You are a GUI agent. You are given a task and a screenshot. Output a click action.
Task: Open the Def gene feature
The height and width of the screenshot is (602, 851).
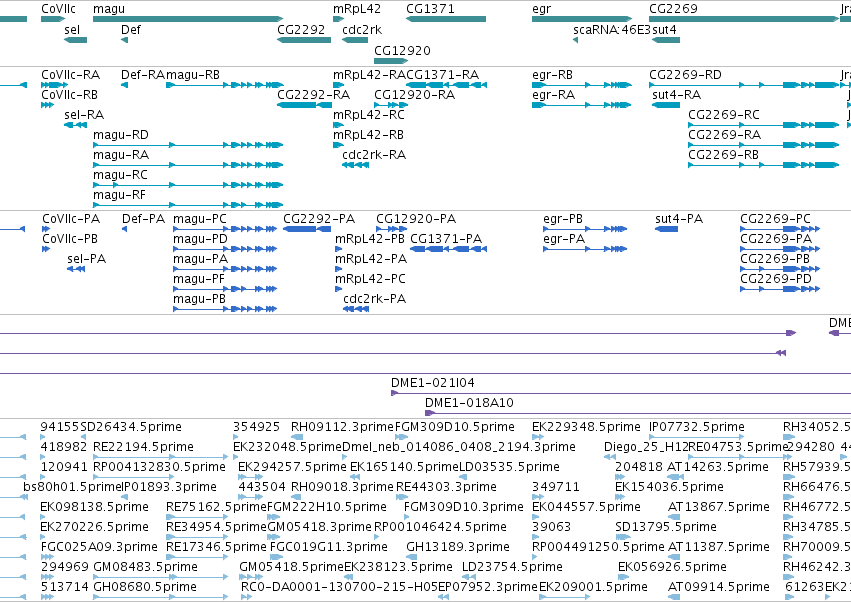pyautogui.click(x=124, y=40)
